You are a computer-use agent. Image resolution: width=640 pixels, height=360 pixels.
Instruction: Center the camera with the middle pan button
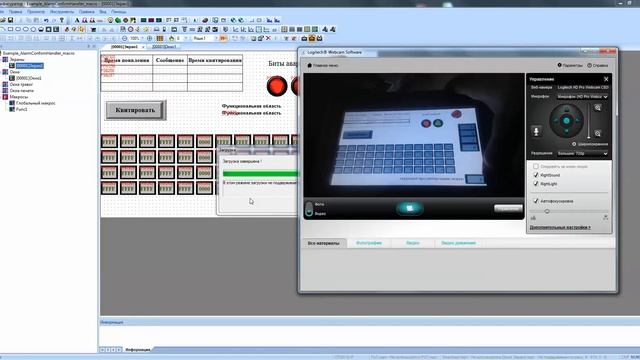pyautogui.click(x=566, y=120)
